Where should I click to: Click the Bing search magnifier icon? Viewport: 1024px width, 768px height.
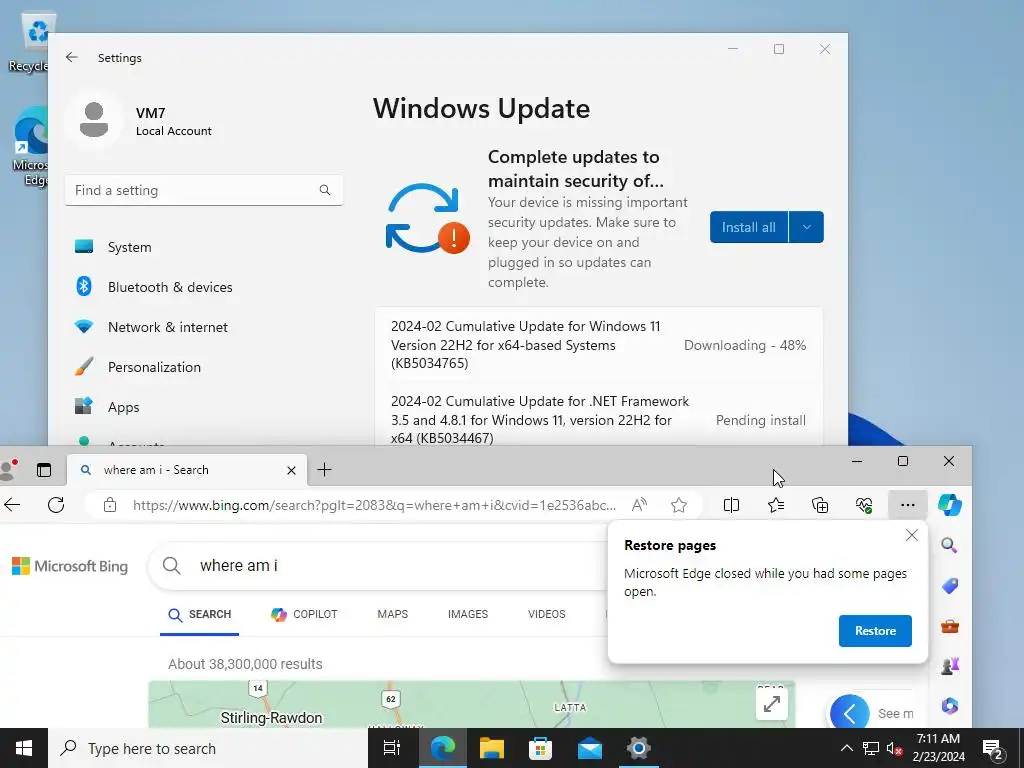tap(172, 566)
